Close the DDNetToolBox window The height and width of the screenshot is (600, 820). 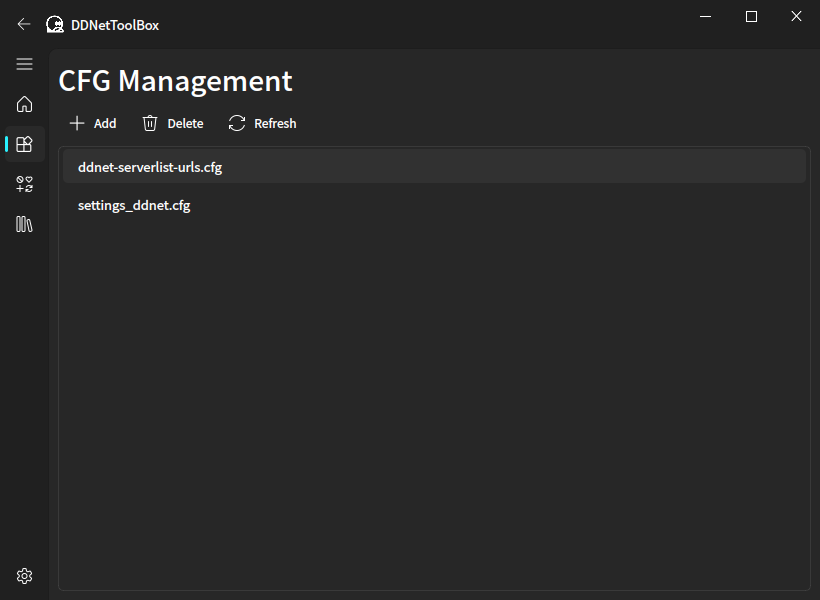(x=796, y=17)
